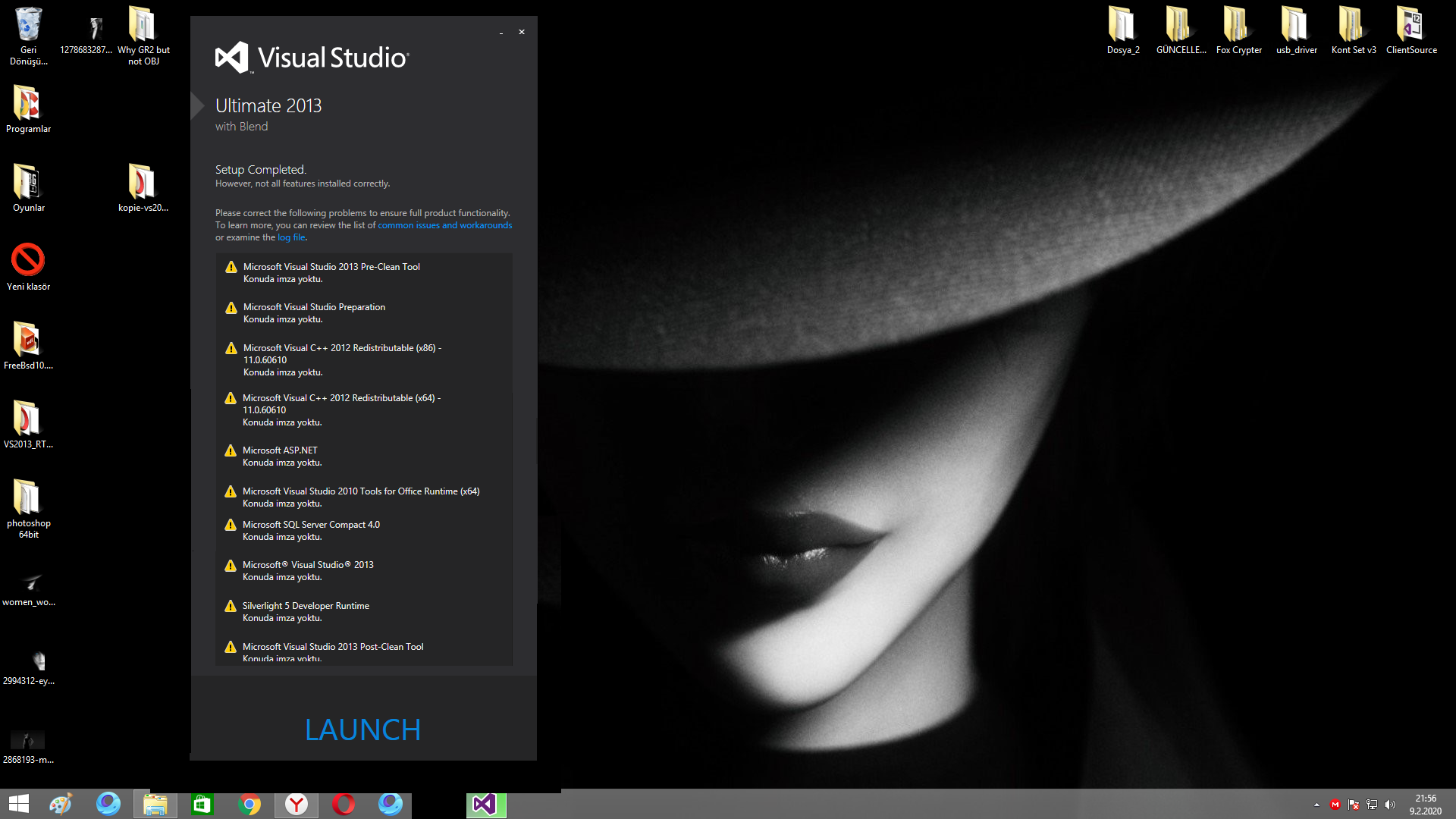Click warning icon beside Visual Studio Preparation
The width and height of the screenshot is (1456, 819).
point(231,307)
